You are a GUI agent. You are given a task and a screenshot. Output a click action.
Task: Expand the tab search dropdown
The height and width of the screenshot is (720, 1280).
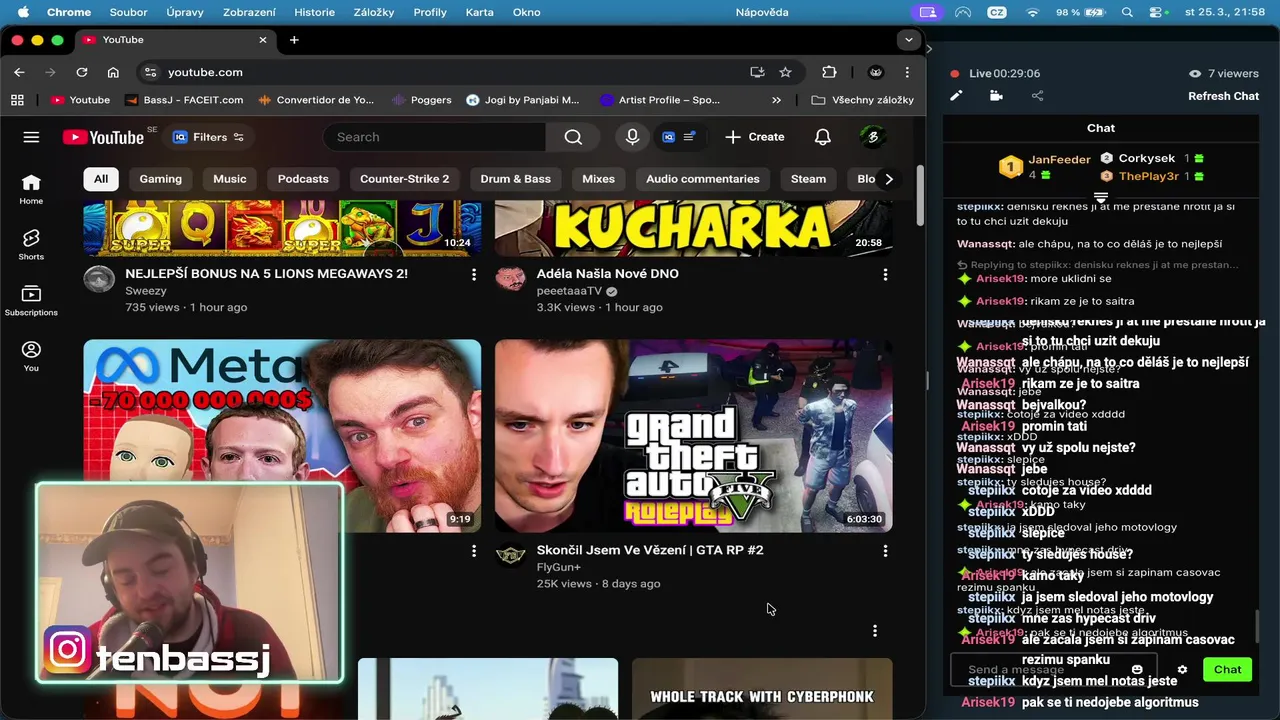pos(908,40)
